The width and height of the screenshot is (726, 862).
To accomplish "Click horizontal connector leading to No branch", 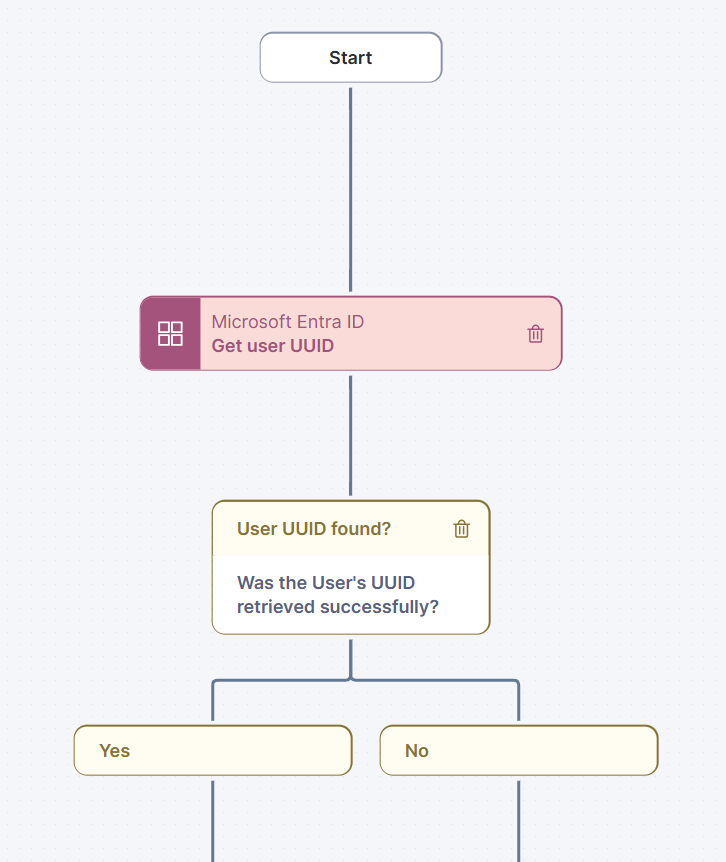I will tap(435, 681).
